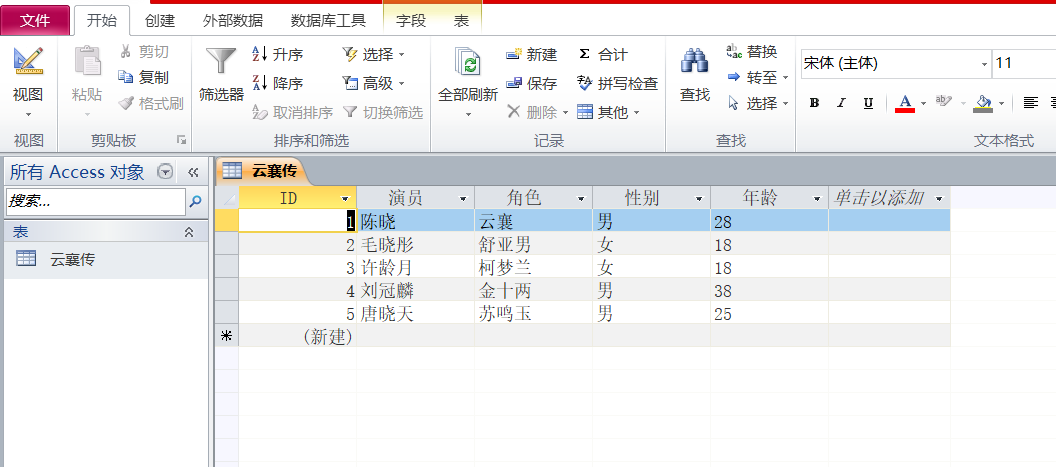Viewport: 1056px width, 467px height.
Task: Click the (新建) new record cell
Action: [x=298, y=336]
